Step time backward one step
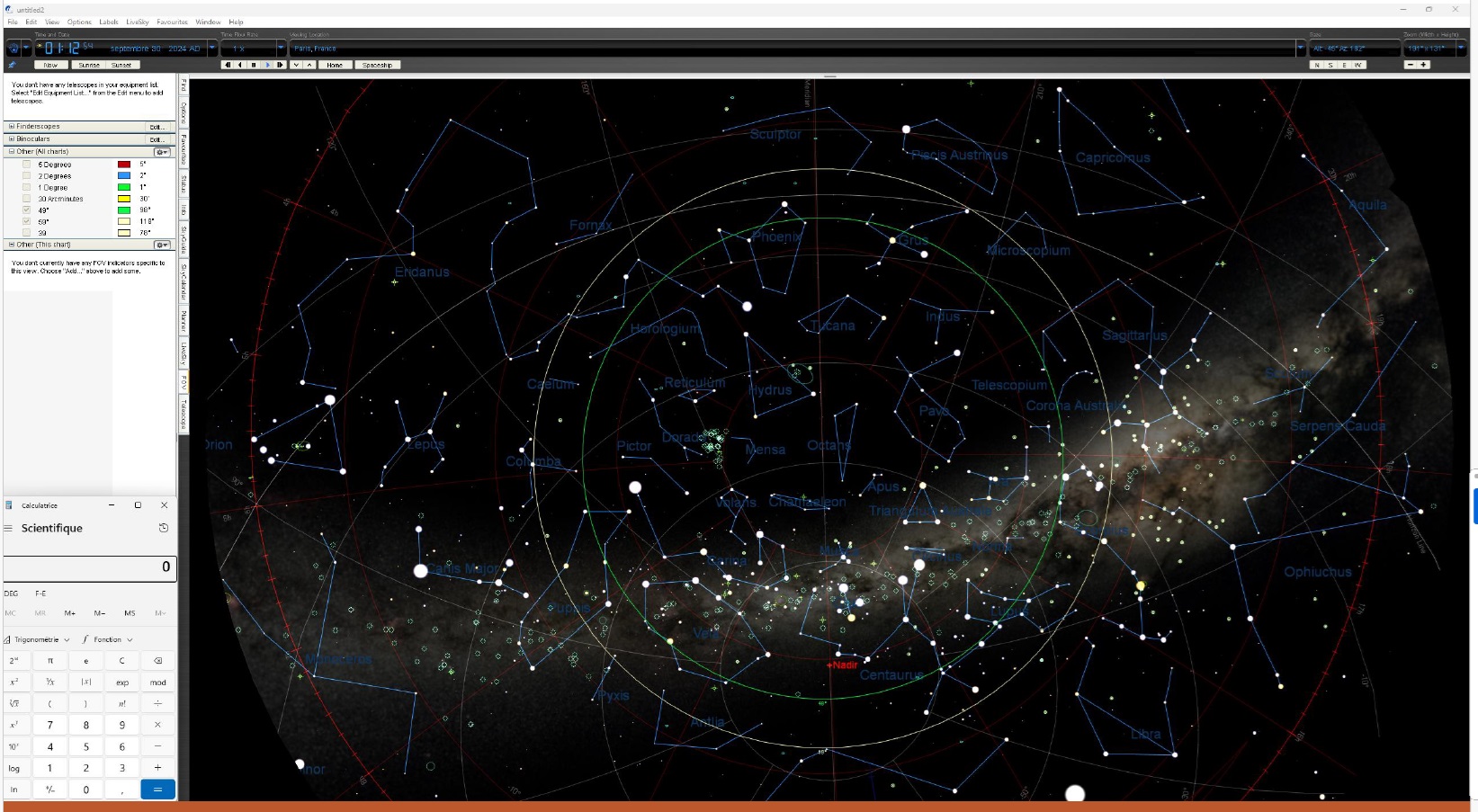Image resolution: width=1478 pixels, height=812 pixels. 228,65
